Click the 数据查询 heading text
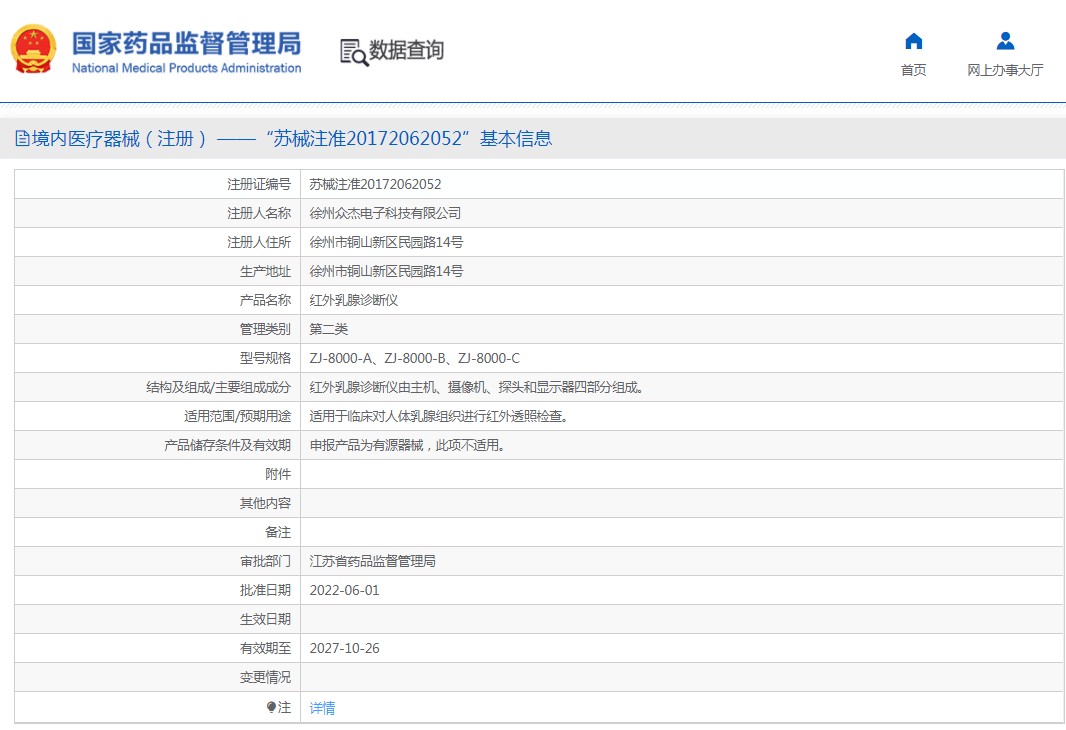This screenshot has height=730, width=1066. (406, 50)
